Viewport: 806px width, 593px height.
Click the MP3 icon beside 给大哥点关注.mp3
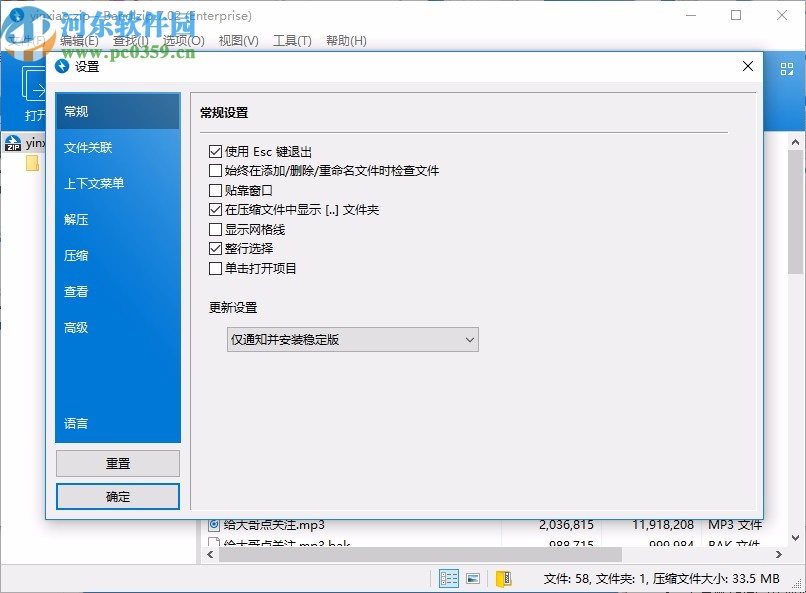click(213, 523)
